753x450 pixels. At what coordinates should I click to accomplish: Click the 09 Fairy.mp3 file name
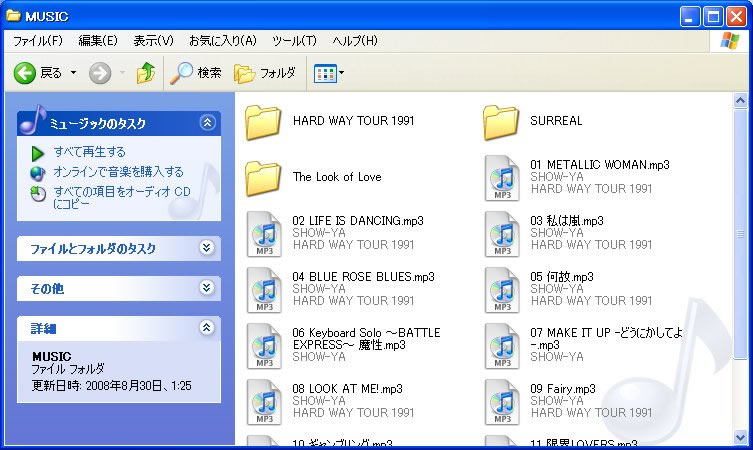click(563, 389)
